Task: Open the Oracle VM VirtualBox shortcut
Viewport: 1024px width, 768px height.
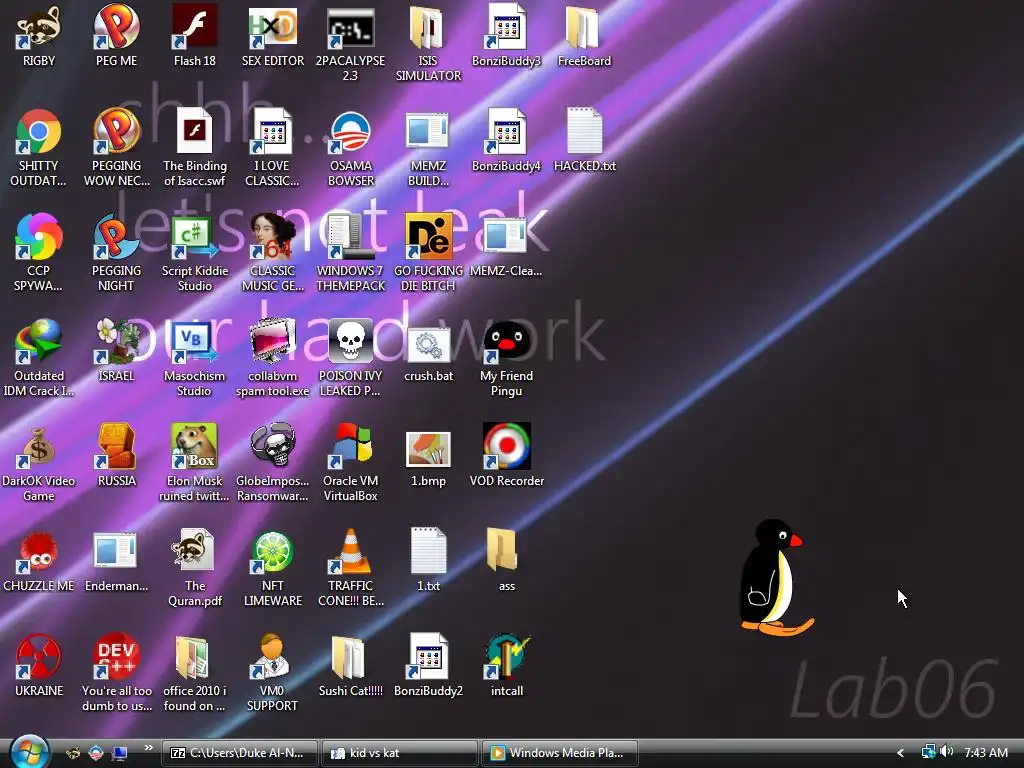Action: pyautogui.click(x=350, y=447)
